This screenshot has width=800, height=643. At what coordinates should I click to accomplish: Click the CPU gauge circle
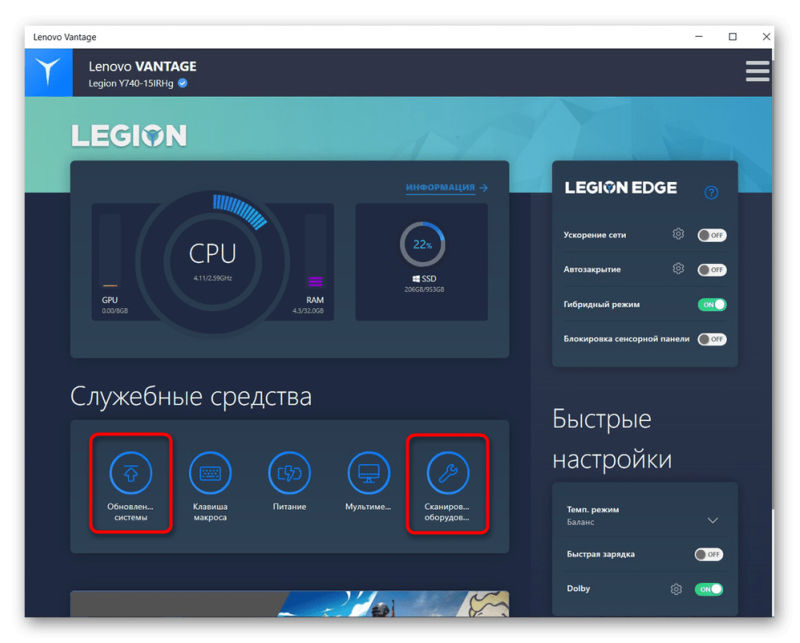pos(213,262)
